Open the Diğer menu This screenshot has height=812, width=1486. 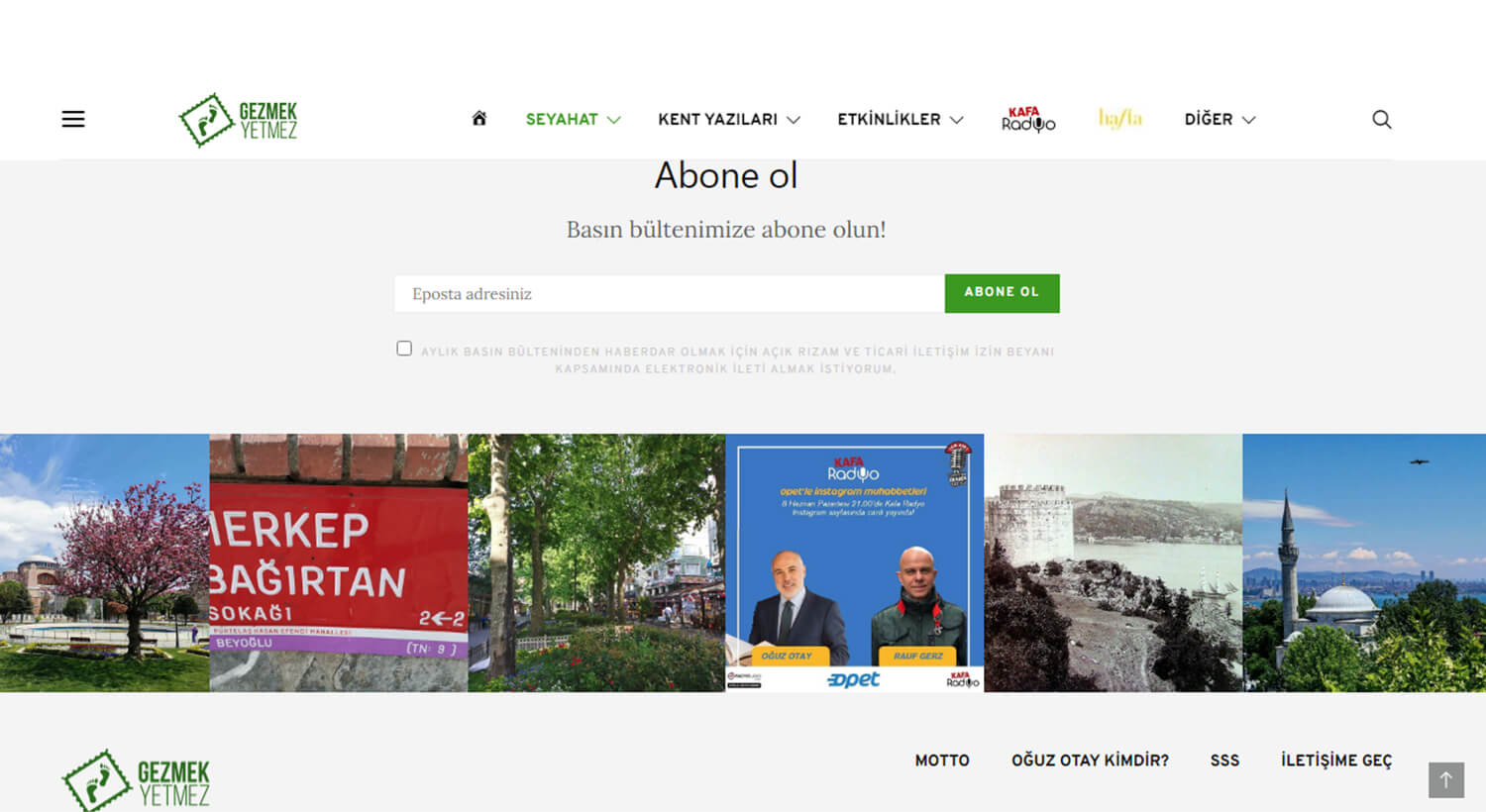pyautogui.click(x=1221, y=119)
